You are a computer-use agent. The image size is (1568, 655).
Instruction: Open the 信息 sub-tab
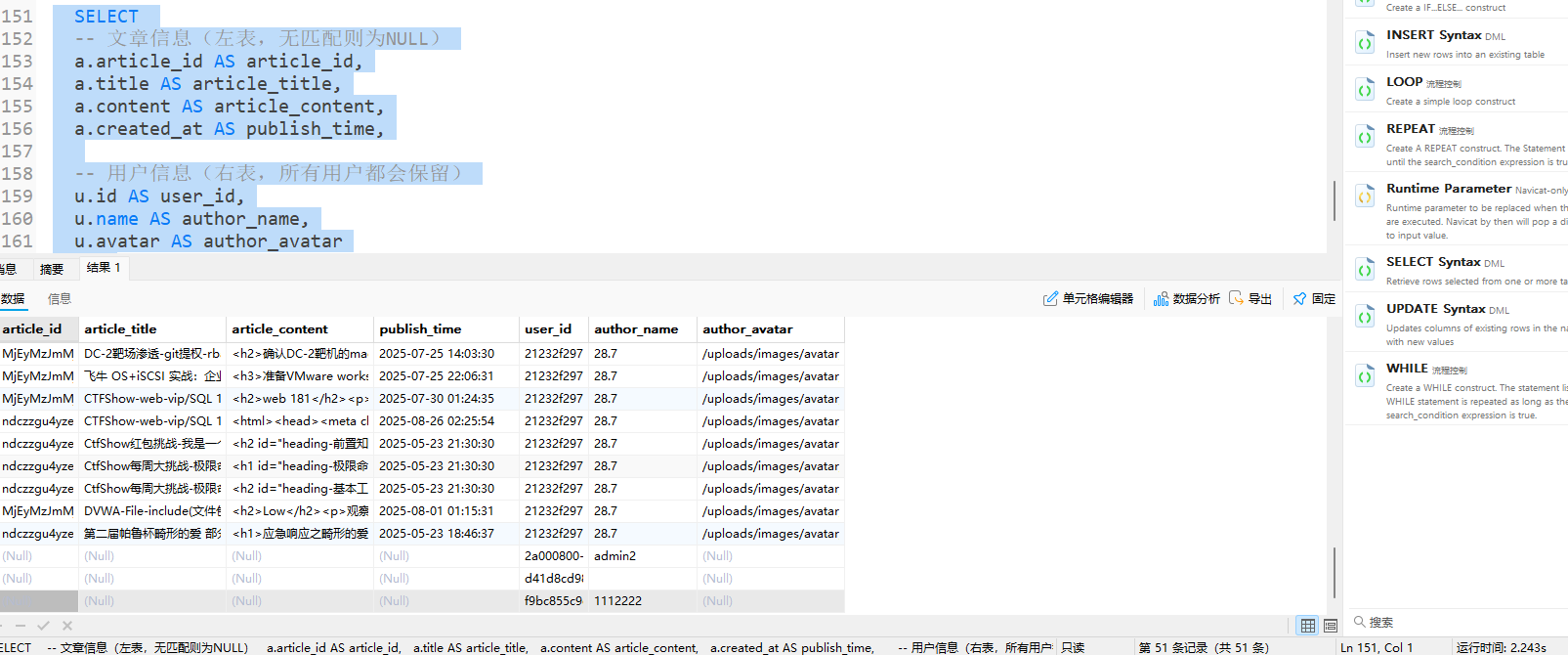click(60, 299)
